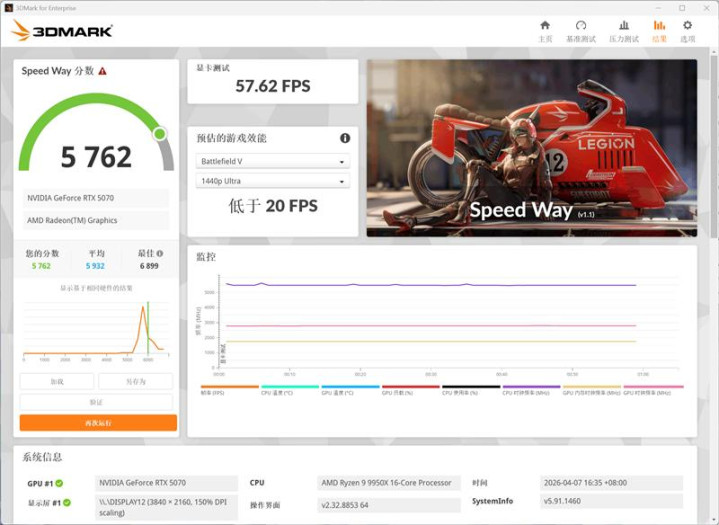Toggle the teal CPU 温度 legend entry
This screenshot has width=719, height=525.
290,390
